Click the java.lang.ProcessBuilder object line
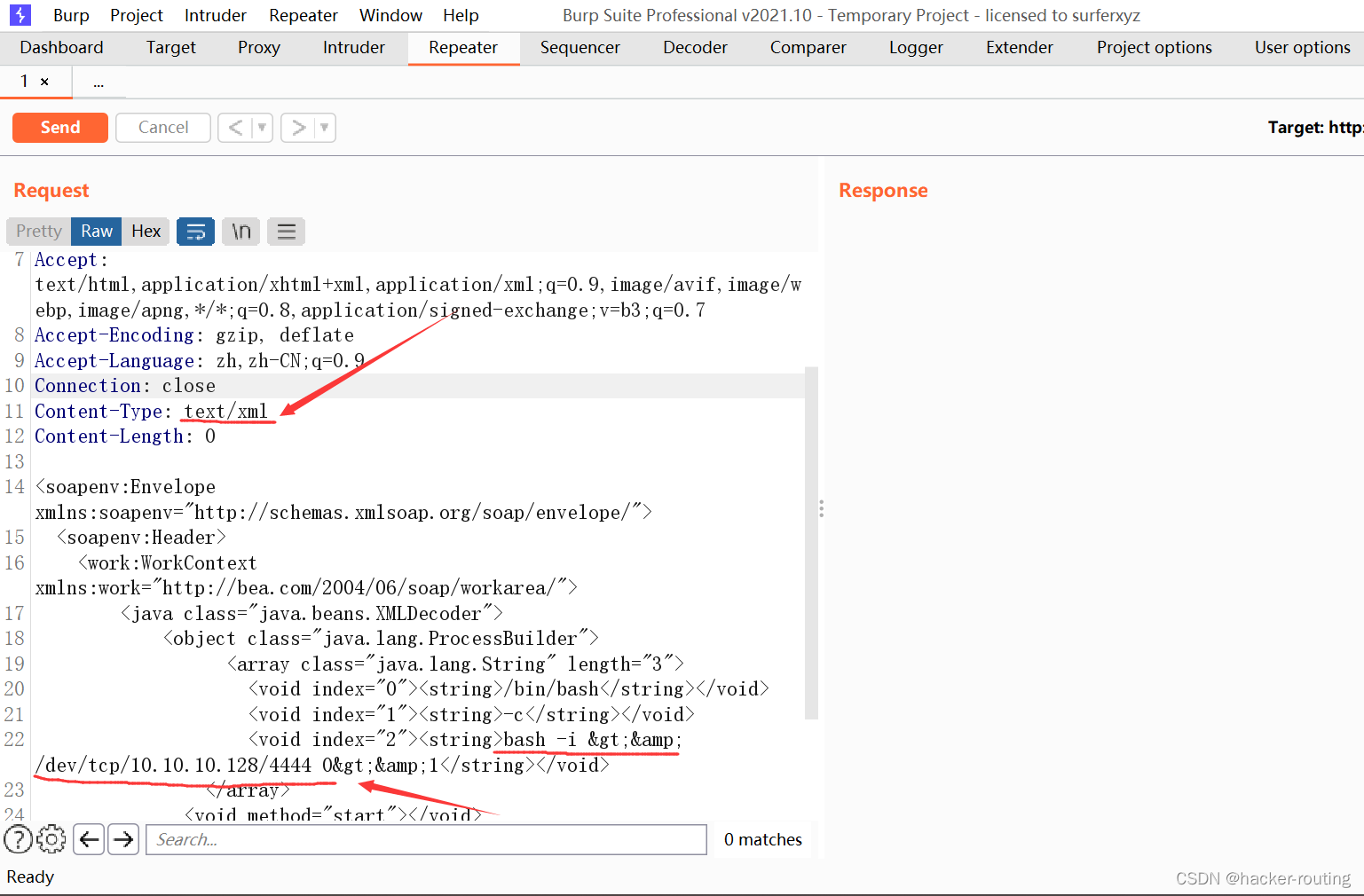This screenshot has height=896, width=1364. (382, 639)
